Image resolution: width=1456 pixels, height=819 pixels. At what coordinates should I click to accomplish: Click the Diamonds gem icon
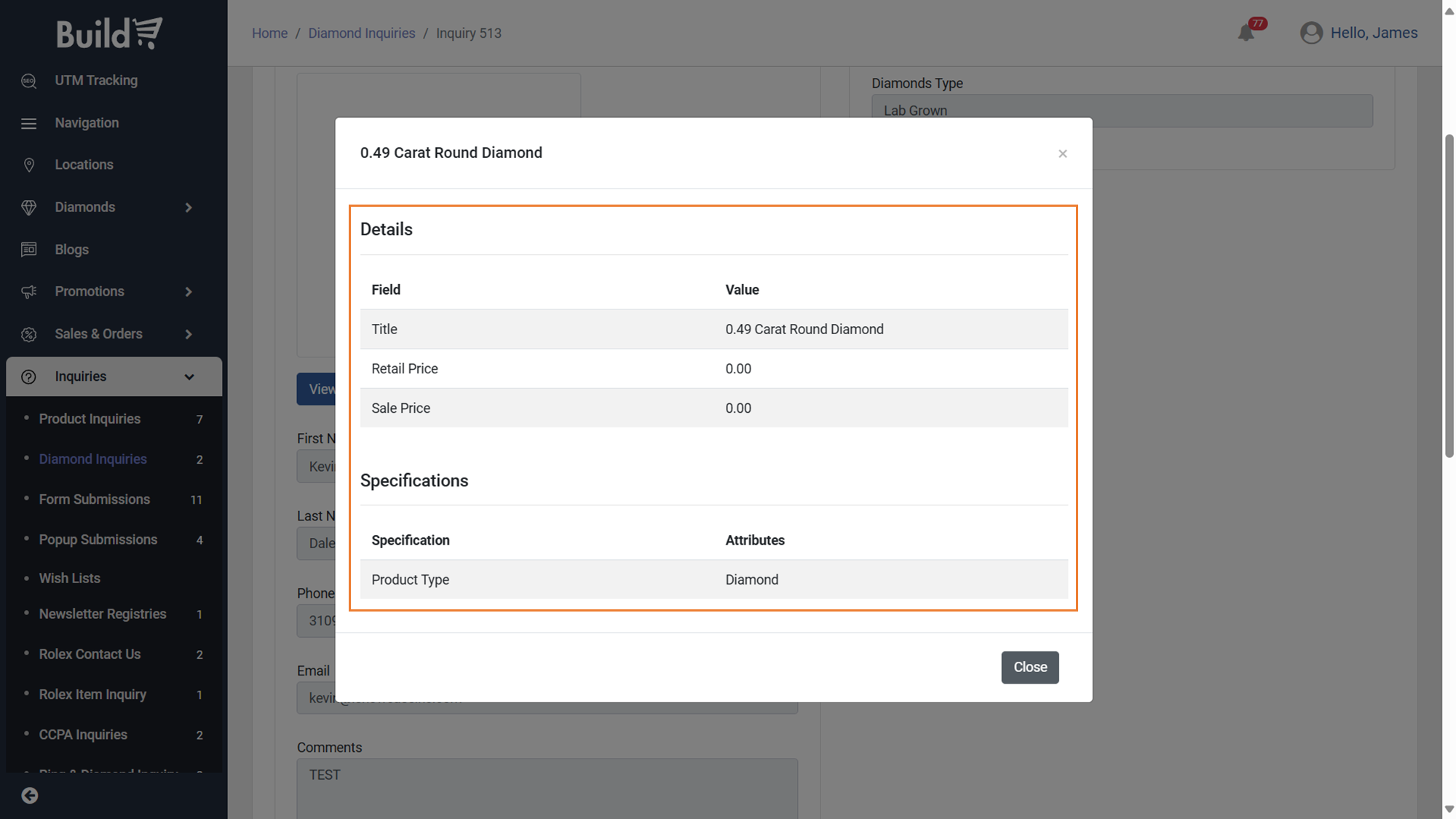[x=28, y=207]
